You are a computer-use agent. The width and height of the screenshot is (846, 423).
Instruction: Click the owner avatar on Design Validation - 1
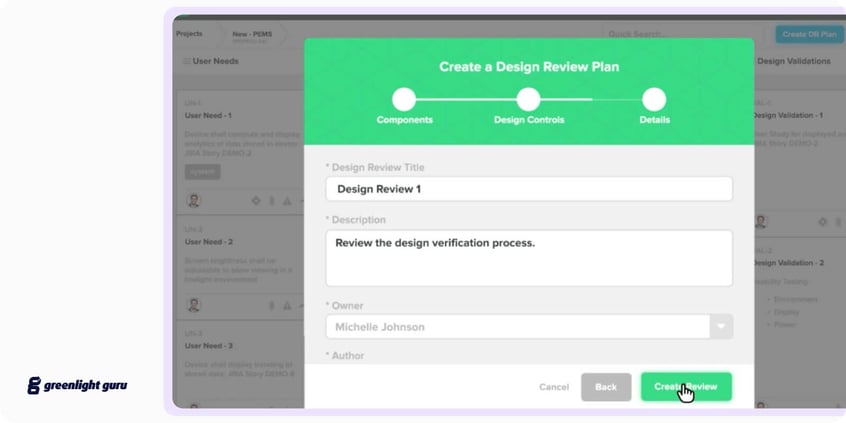coord(761,221)
